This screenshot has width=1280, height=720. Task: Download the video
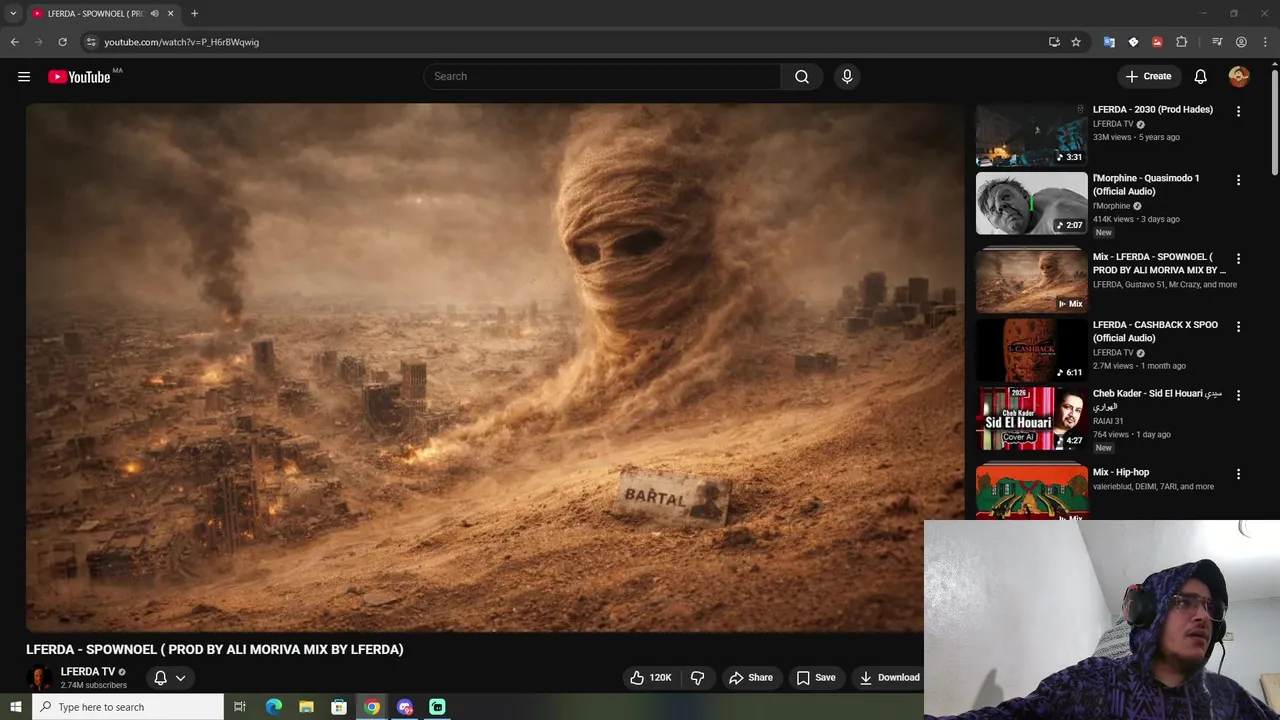[889, 678]
